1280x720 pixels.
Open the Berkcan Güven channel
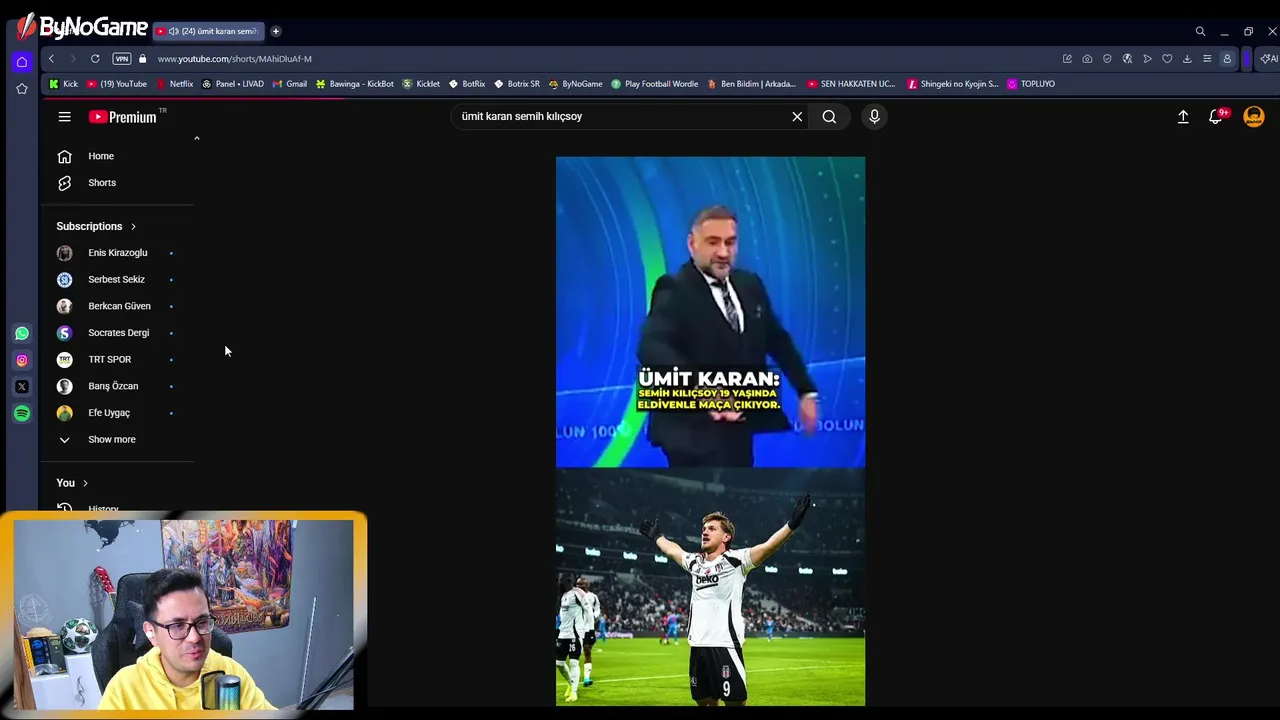(117, 306)
